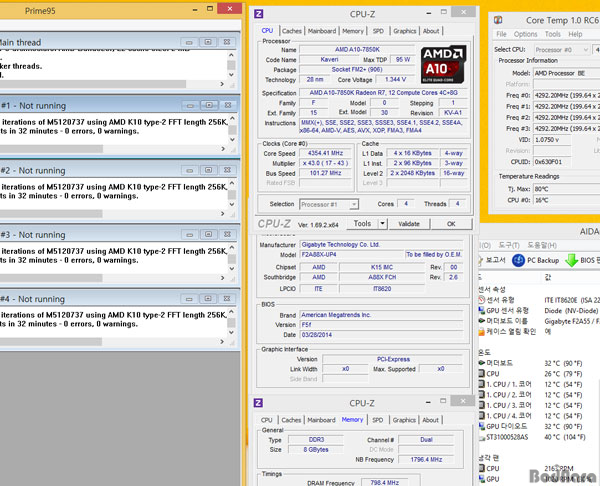This screenshot has height=486, width=600.
Task: Minimize the Prime95 Worker #2 child window
Action: 190,170
